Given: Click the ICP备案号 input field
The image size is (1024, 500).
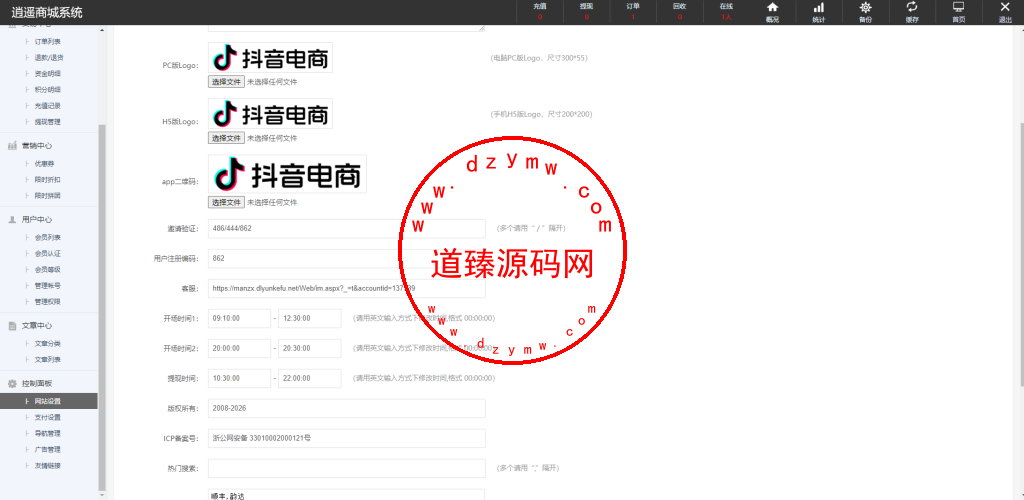Looking at the screenshot, I should pos(347,439).
